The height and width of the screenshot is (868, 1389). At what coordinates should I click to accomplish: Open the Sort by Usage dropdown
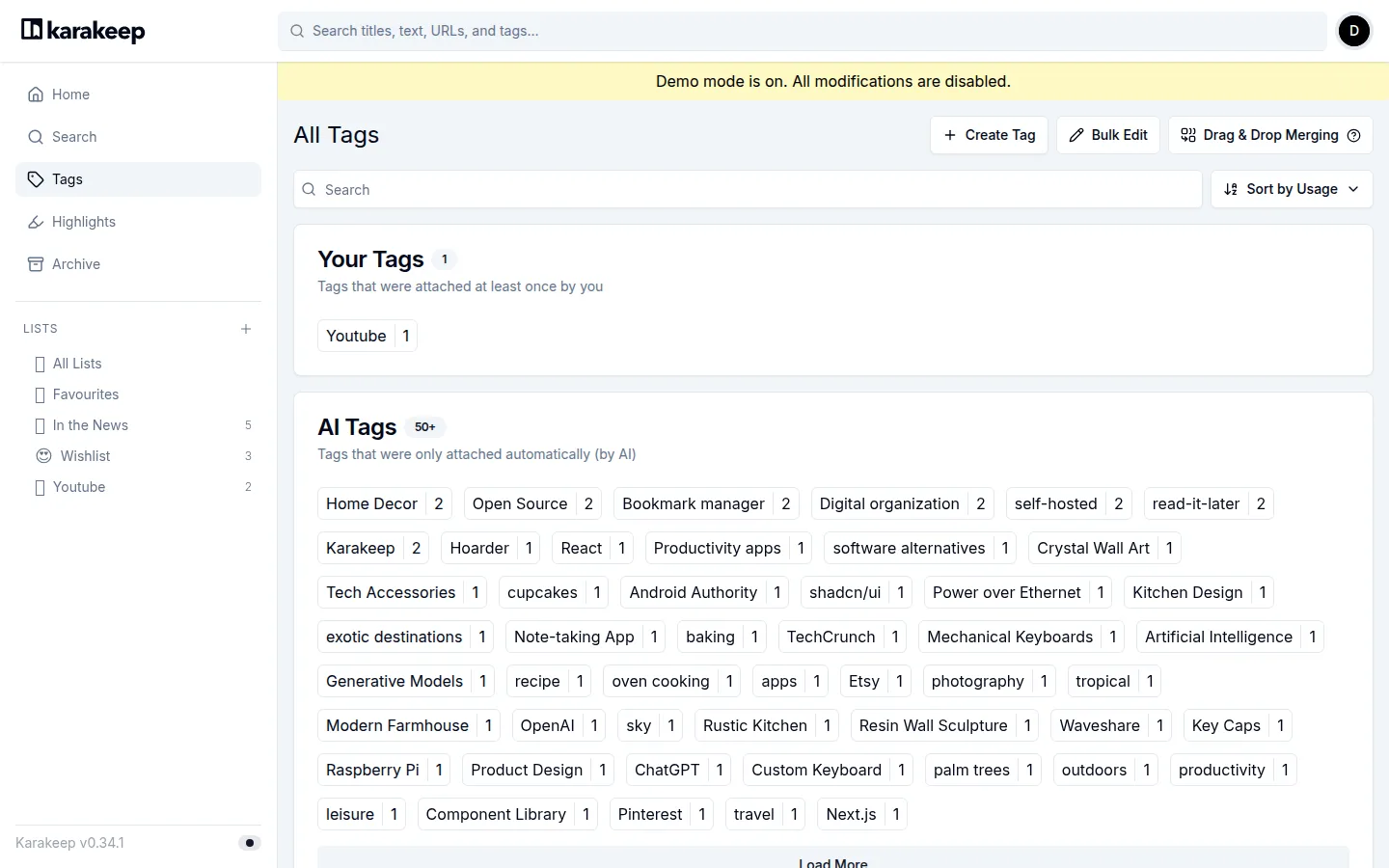(x=1292, y=189)
